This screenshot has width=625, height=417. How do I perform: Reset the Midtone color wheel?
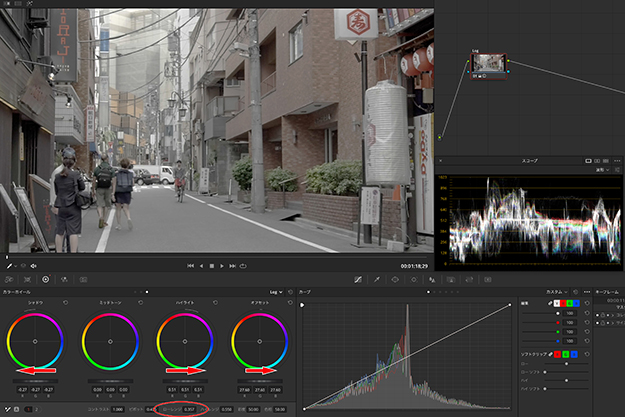coord(141,302)
